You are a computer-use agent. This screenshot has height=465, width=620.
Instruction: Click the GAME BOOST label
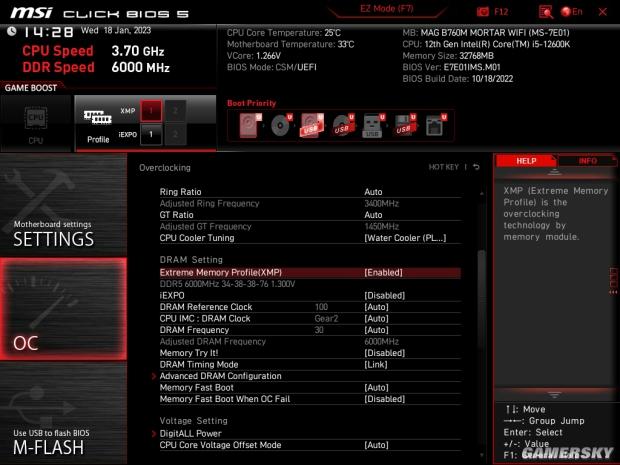tap(31, 88)
